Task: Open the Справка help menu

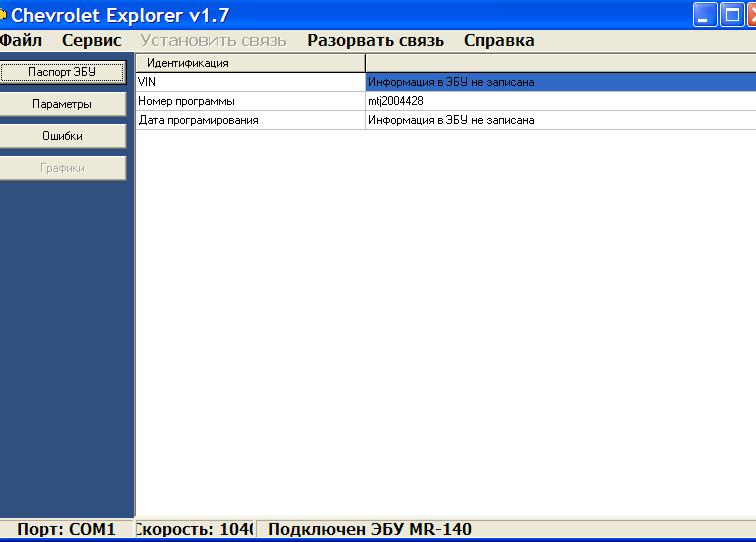Action: (499, 41)
